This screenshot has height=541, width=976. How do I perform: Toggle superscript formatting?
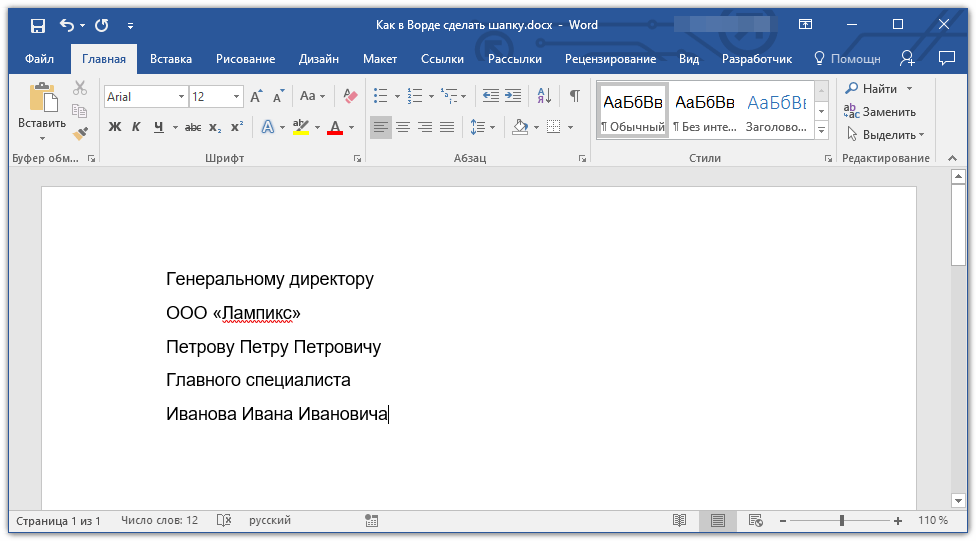(237, 127)
